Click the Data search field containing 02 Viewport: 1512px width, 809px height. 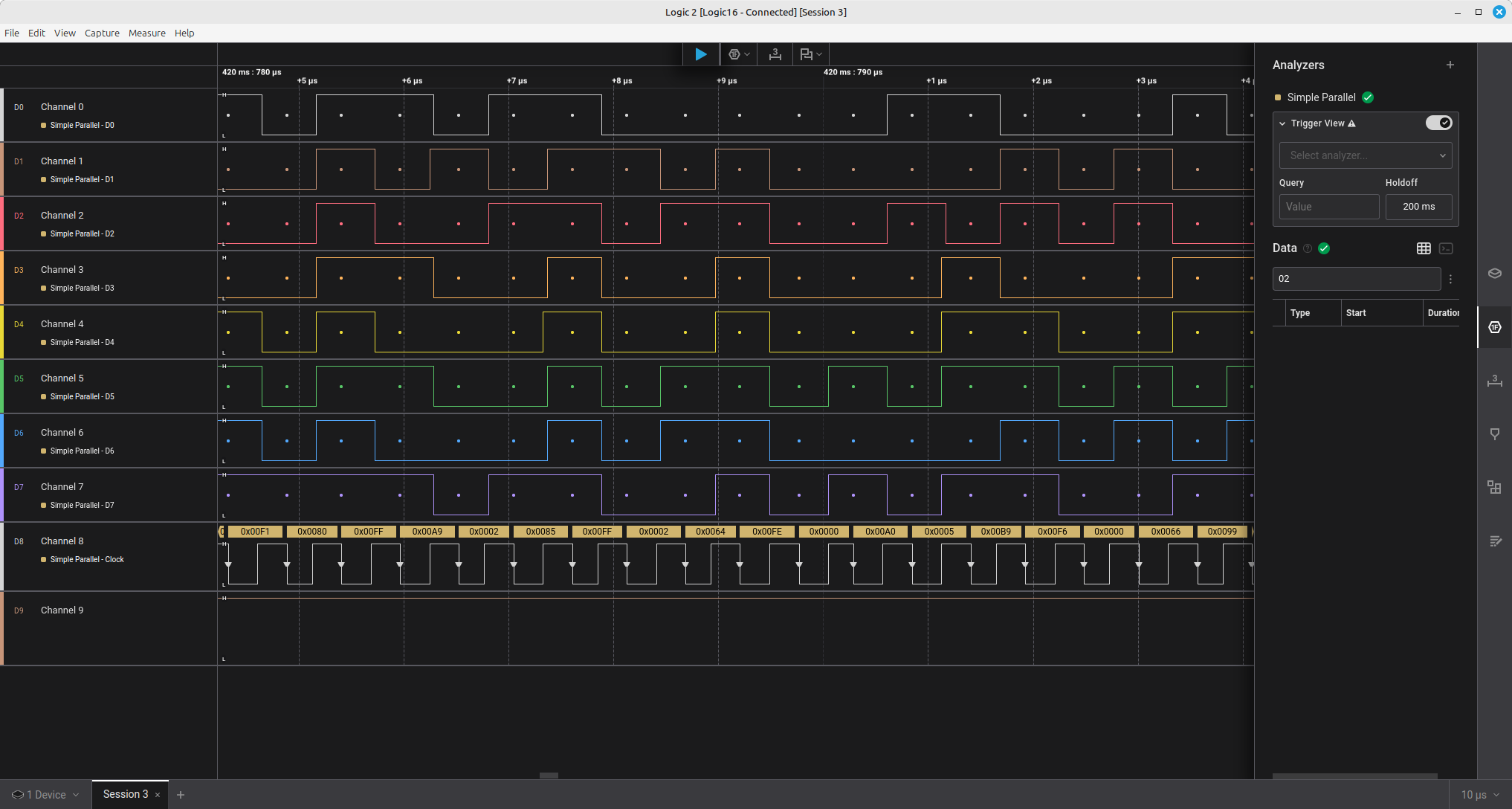1356,279
